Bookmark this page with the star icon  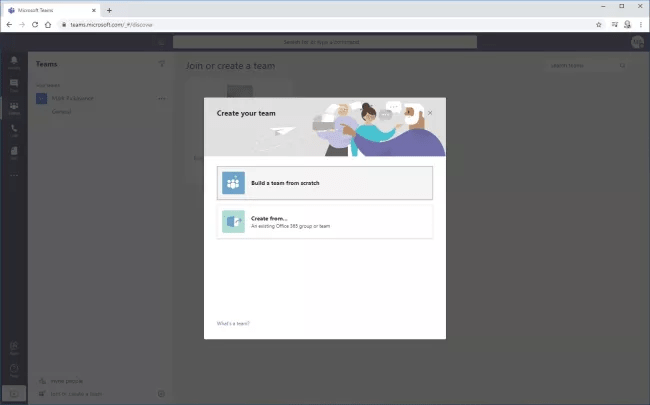click(x=599, y=24)
